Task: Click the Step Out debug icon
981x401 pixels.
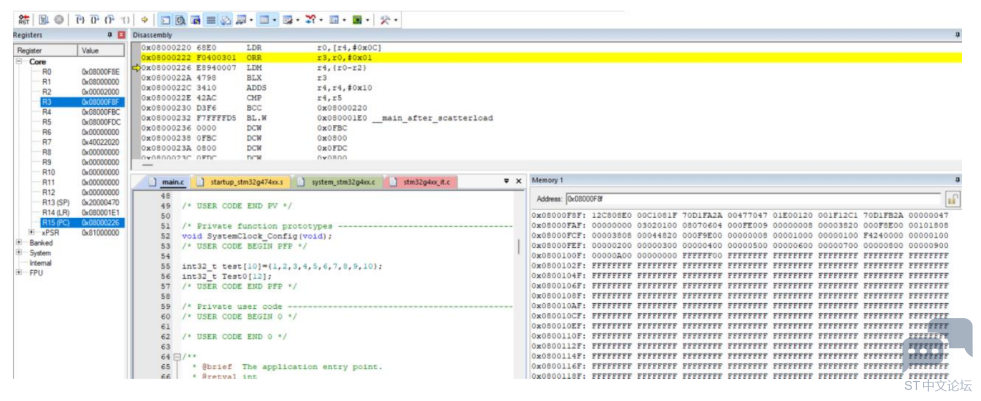Action: point(109,20)
